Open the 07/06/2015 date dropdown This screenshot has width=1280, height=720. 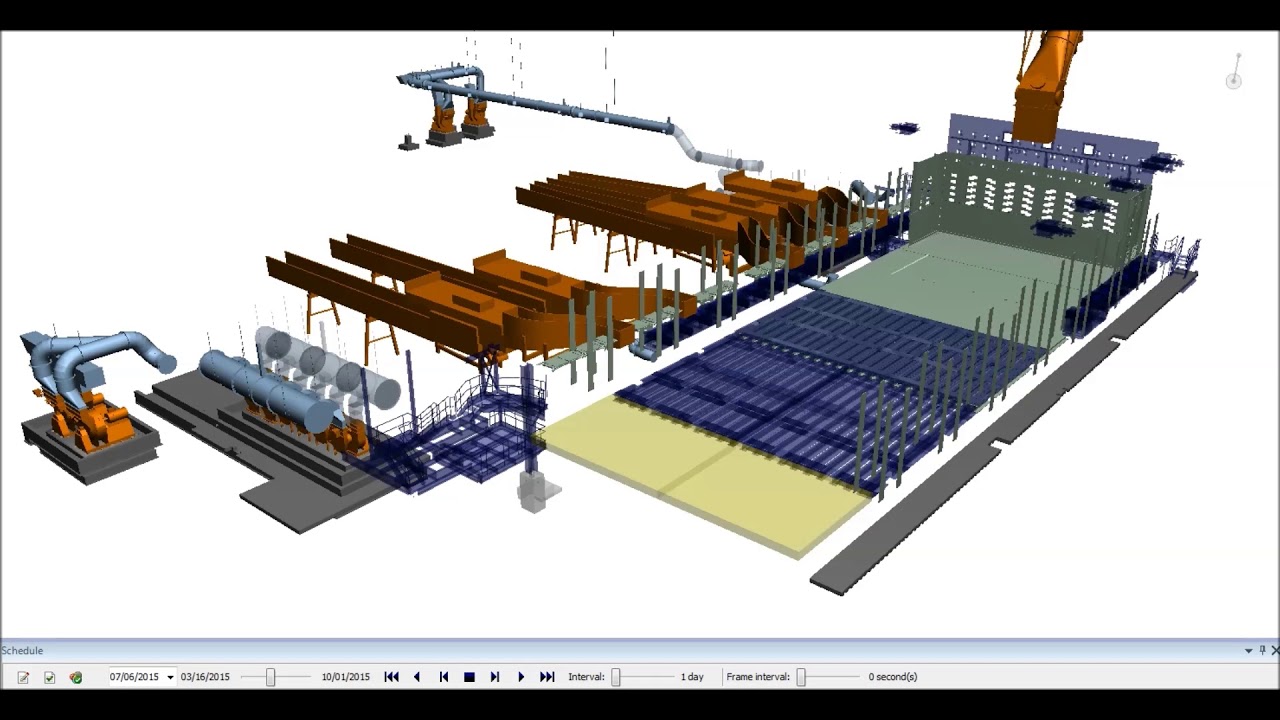[170, 677]
